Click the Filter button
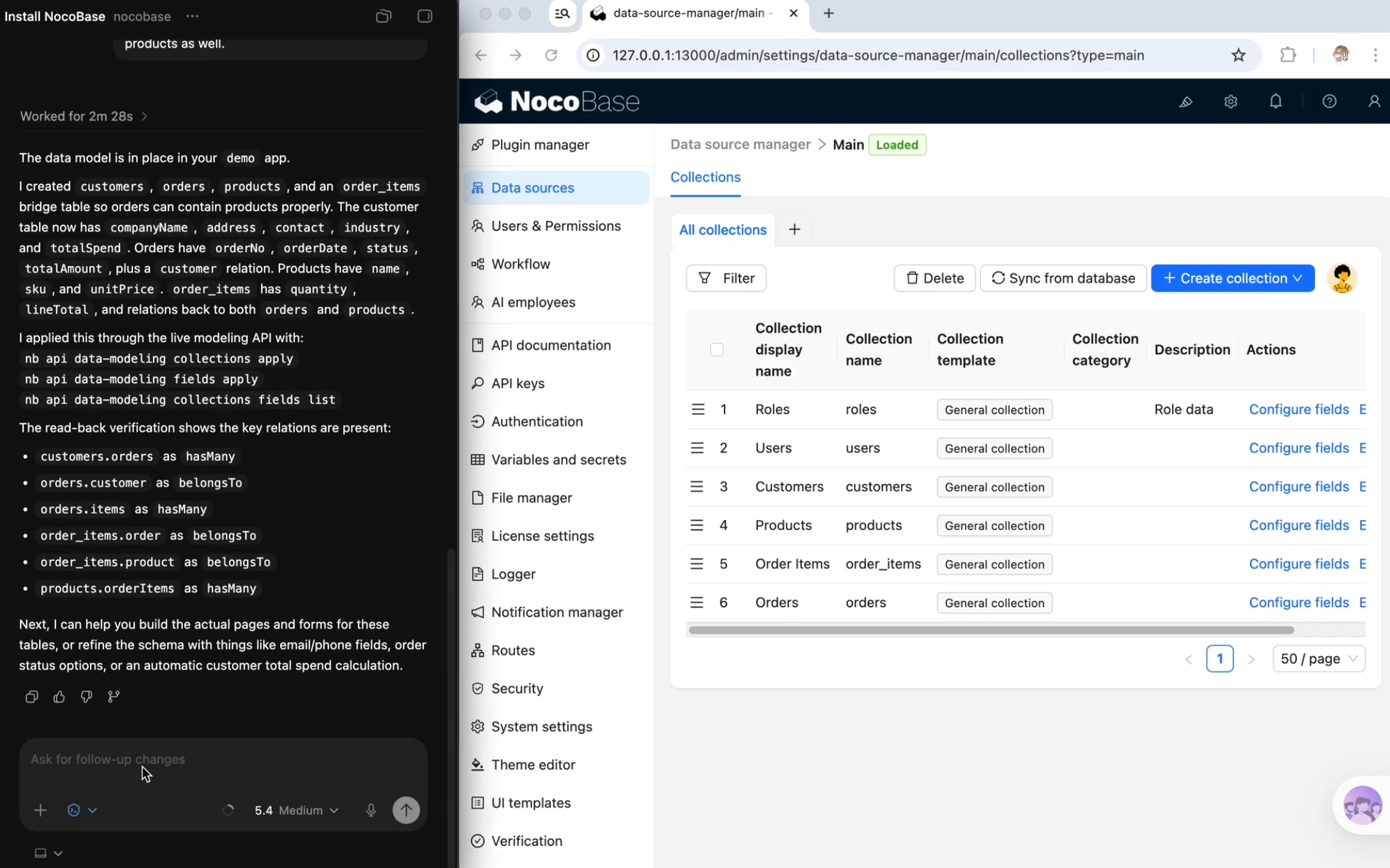1390x868 pixels. click(726, 278)
